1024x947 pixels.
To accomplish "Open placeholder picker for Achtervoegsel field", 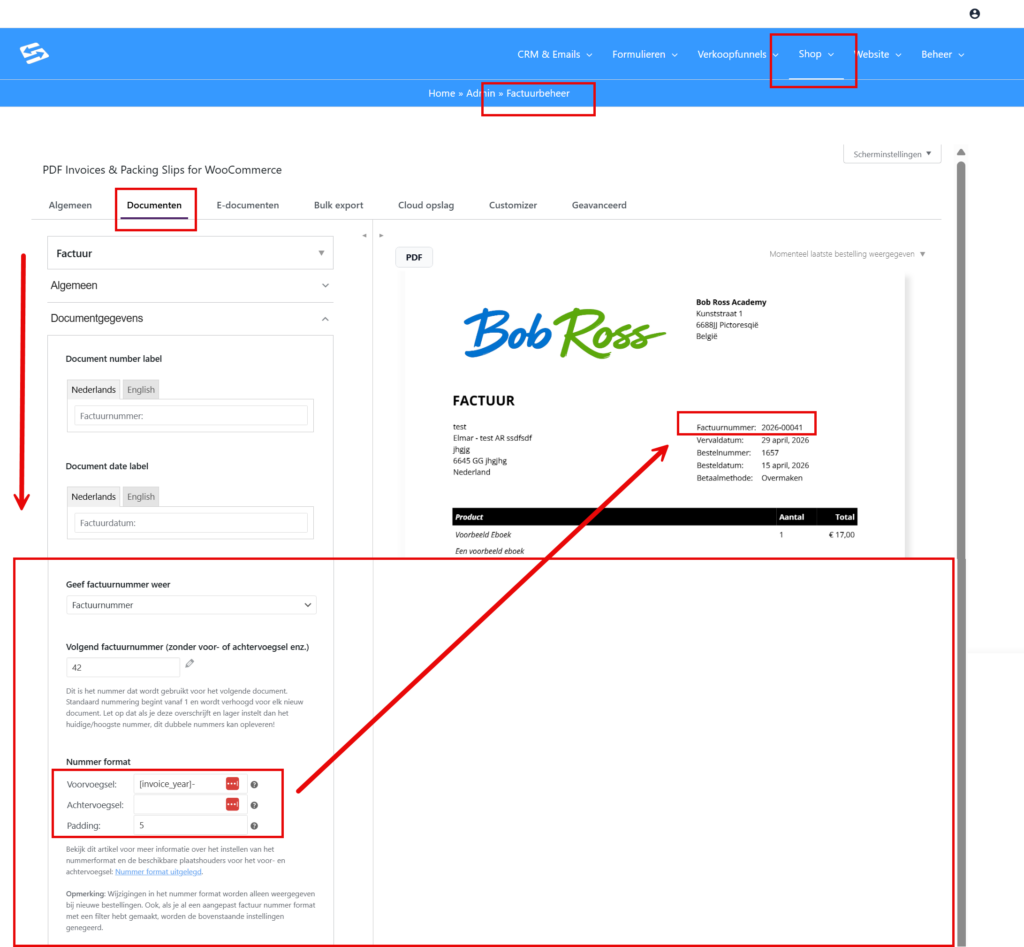I will coord(232,805).
